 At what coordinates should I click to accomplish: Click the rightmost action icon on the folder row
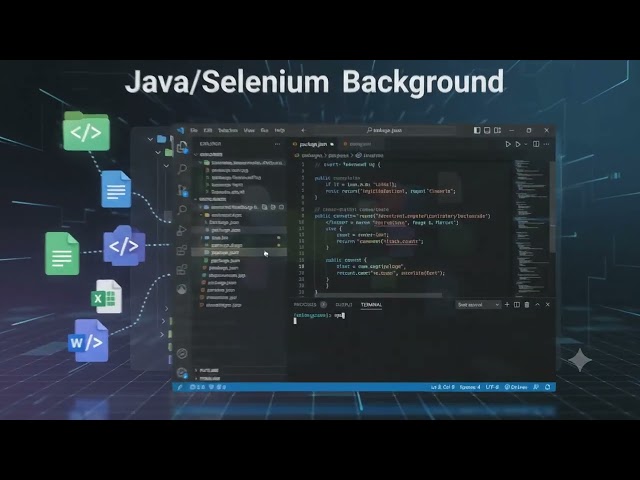[x=281, y=207]
